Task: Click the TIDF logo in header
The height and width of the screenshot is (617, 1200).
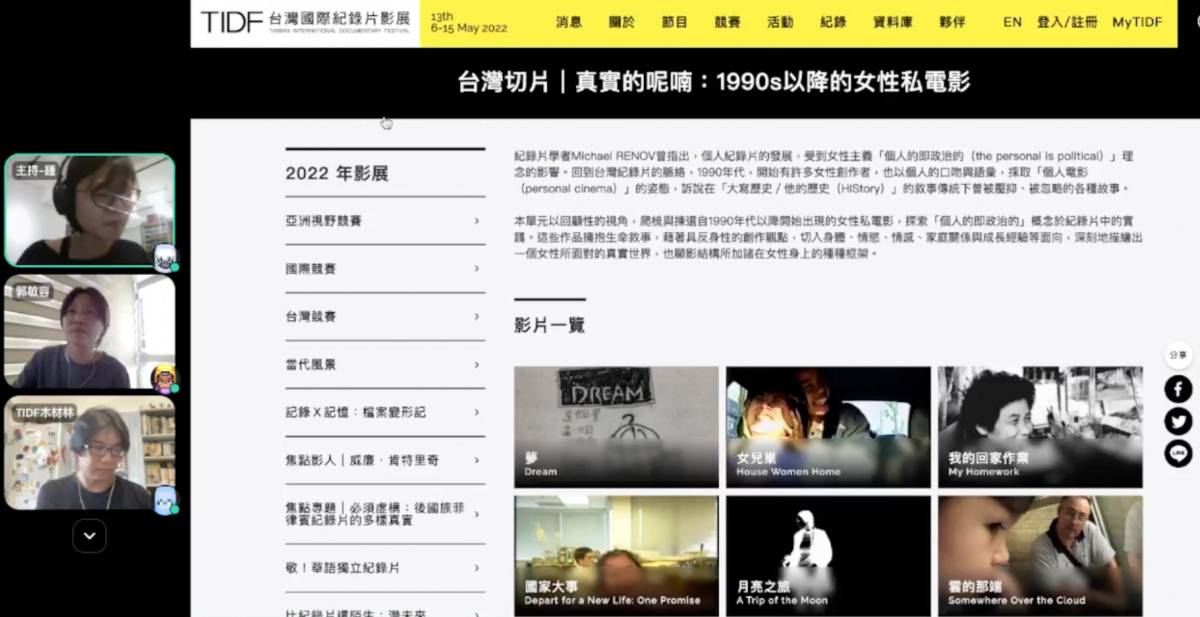Action: (x=306, y=22)
